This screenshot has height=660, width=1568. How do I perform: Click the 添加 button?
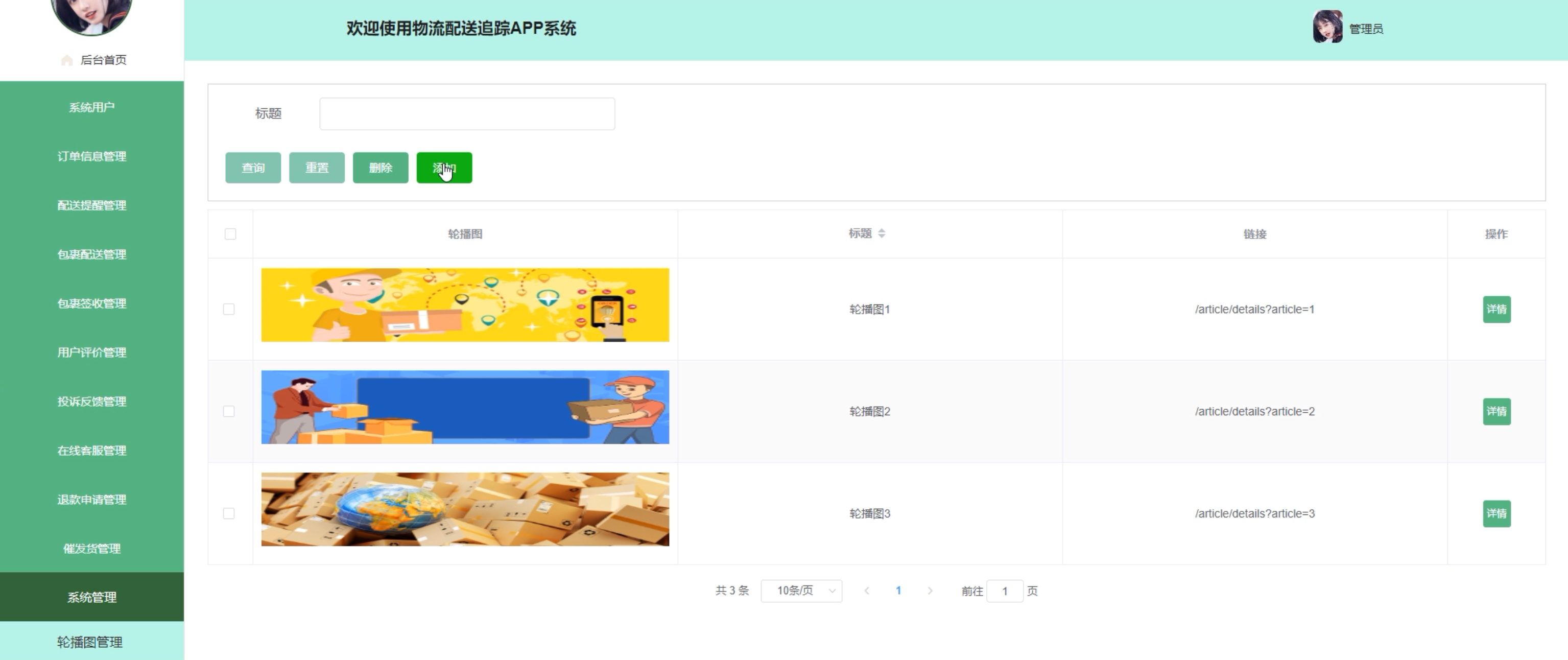tap(444, 168)
